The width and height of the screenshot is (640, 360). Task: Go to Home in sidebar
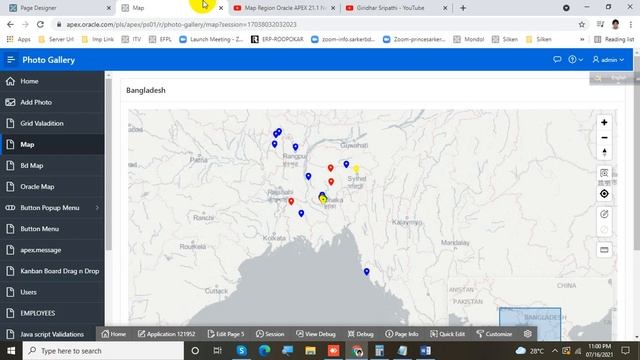52,81
